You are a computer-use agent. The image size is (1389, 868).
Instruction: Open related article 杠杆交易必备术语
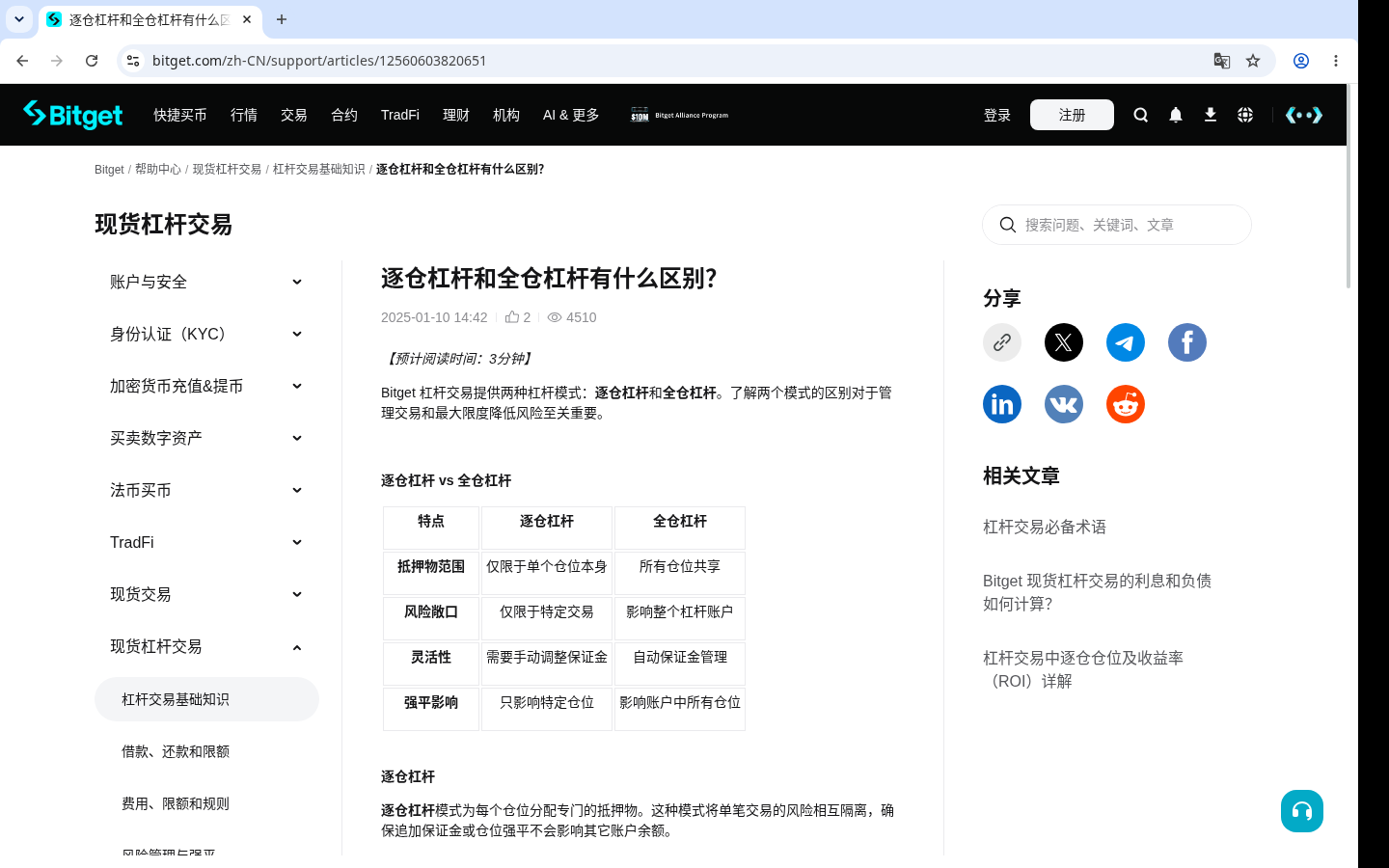click(x=1045, y=527)
